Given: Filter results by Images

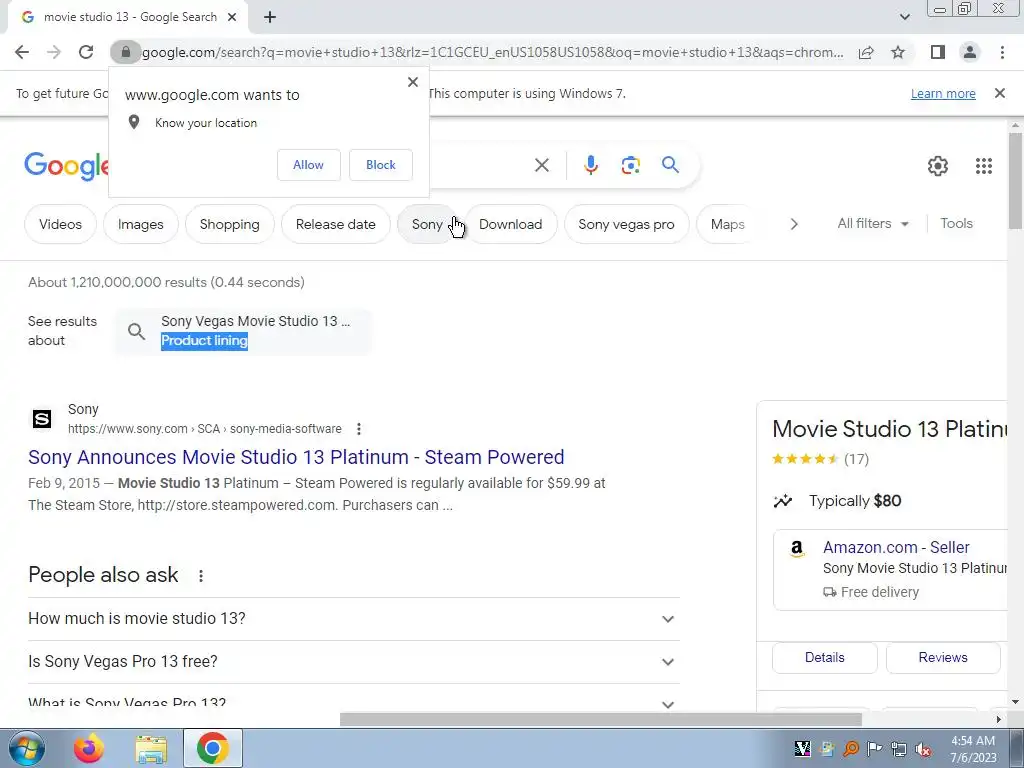Looking at the screenshot, I should coord(140,224).
